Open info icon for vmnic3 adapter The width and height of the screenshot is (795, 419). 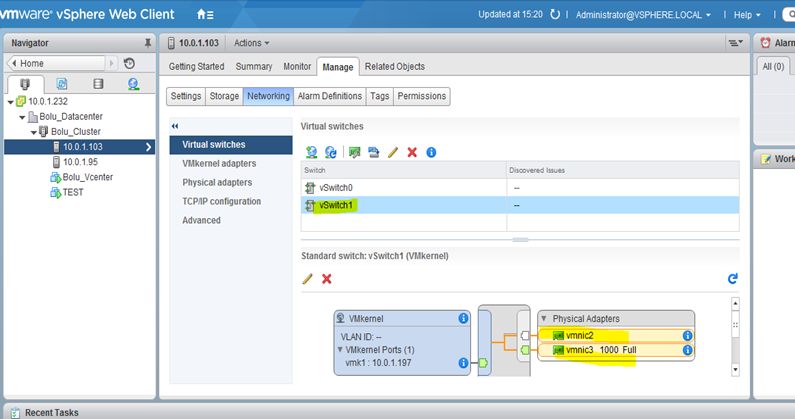coord(687,350)
